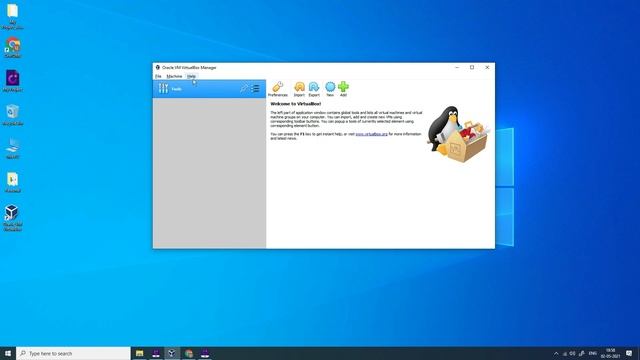
Task: Close the VirtualBox Manager window
Action: [x=487, y=67]
